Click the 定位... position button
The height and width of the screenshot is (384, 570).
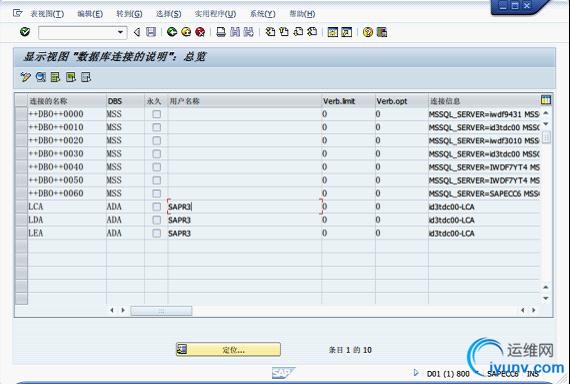[x=228, y=350]
